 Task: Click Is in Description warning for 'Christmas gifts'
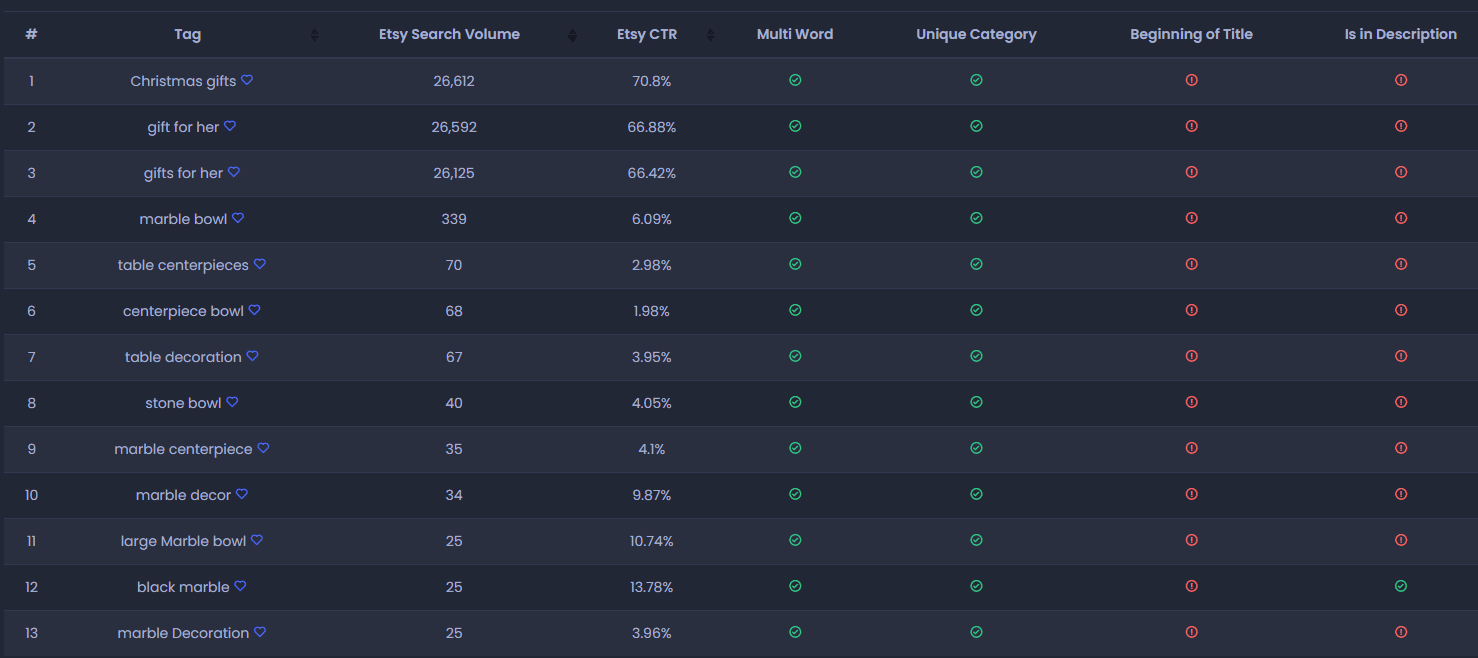pyautogui.click(x=1401, y=80)
